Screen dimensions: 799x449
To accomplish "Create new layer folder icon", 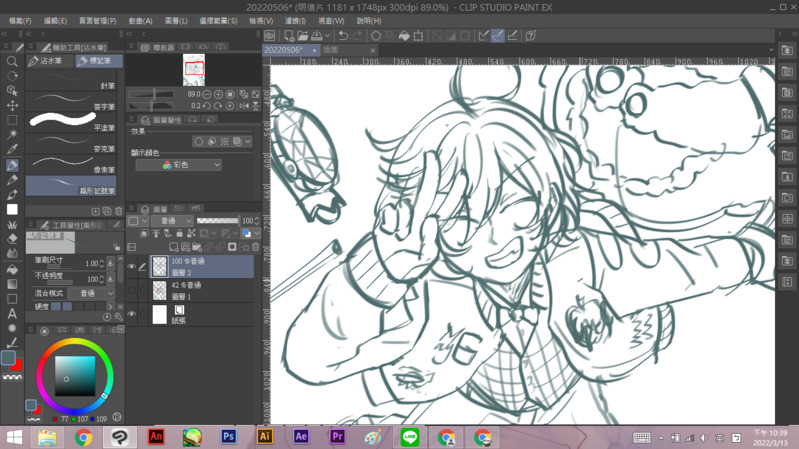I will [x=197, y=247].
